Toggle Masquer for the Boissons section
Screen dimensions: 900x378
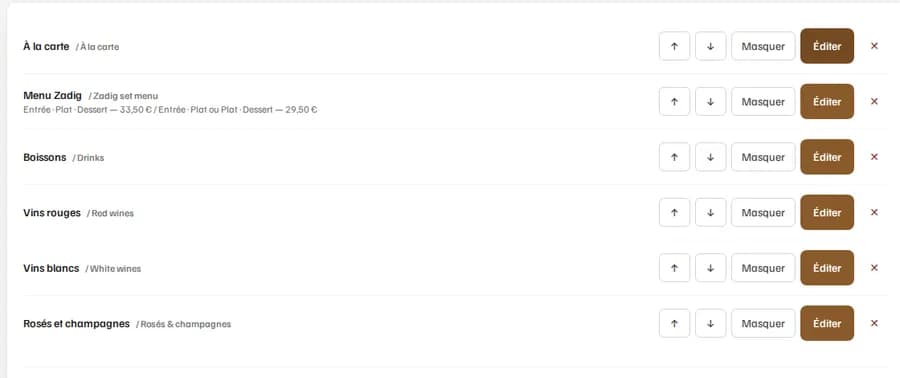click(x=763, y=157)
